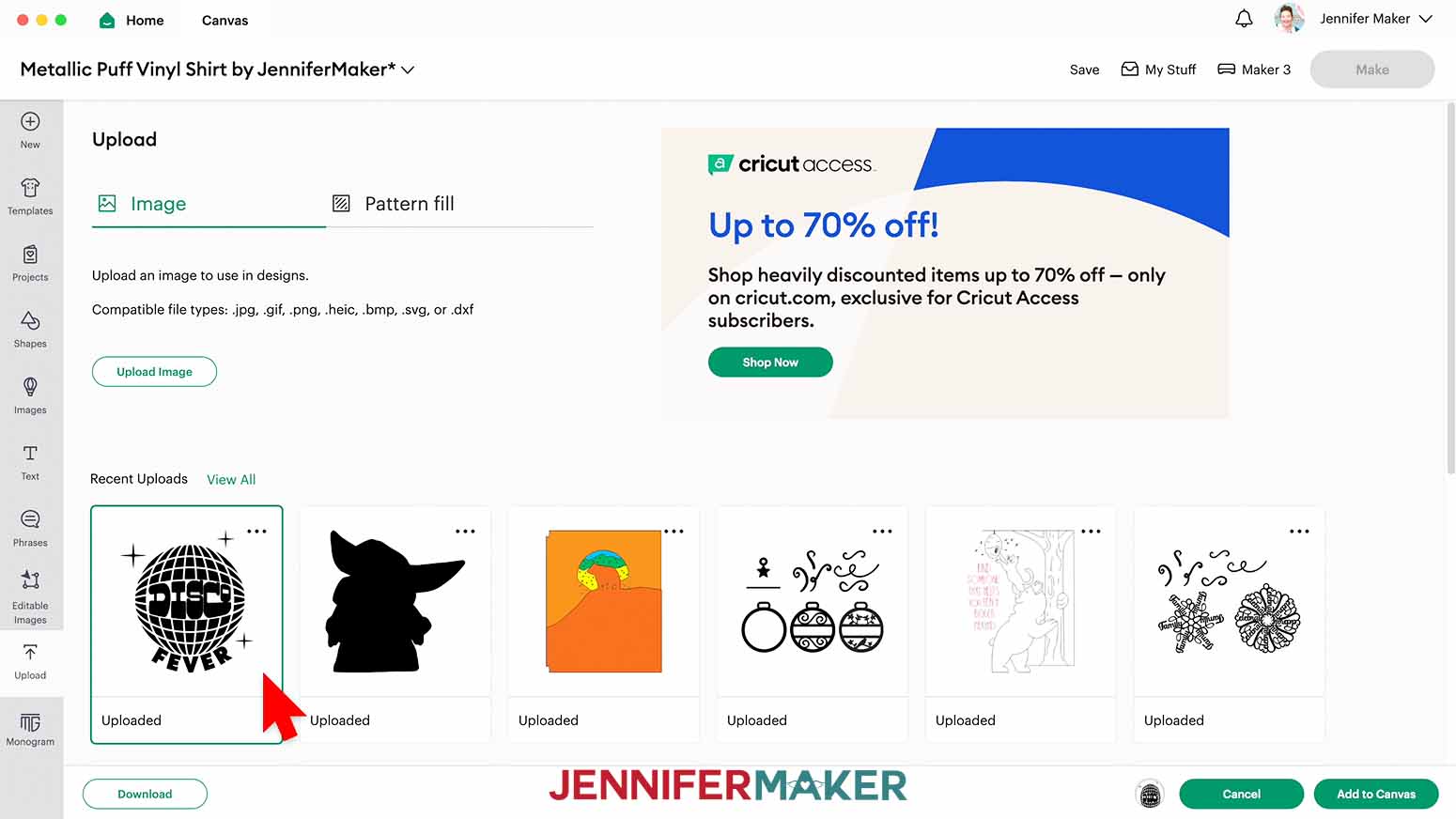
Task: Open the Monogram tool icon
Action: click(x=30, y=729)
